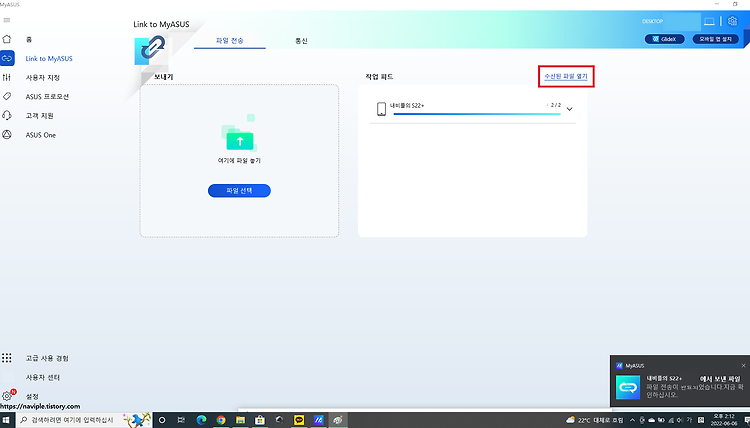The height and width of the screenshot is (428, 750).
Task: Open KakaoTalk from the taskbar
Action: click(299, 420)
